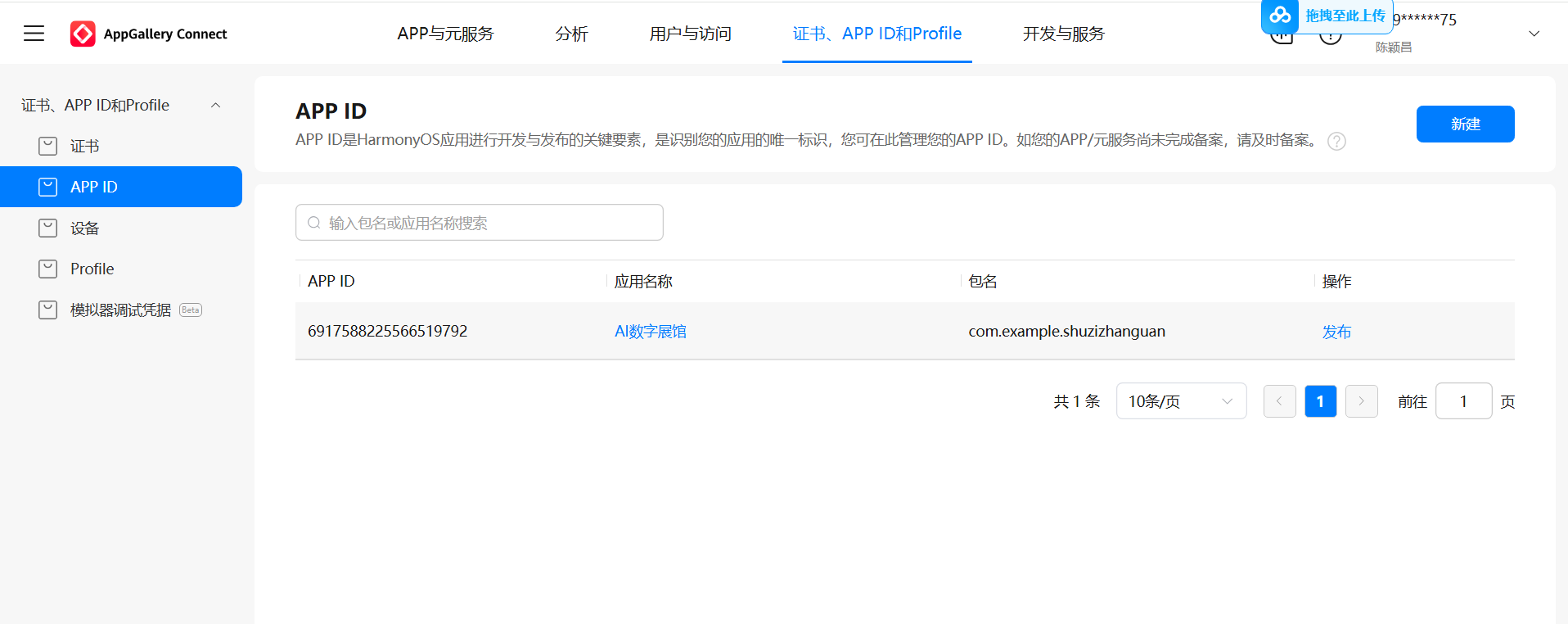Click the 新建 button

[x=1465, y=124]
